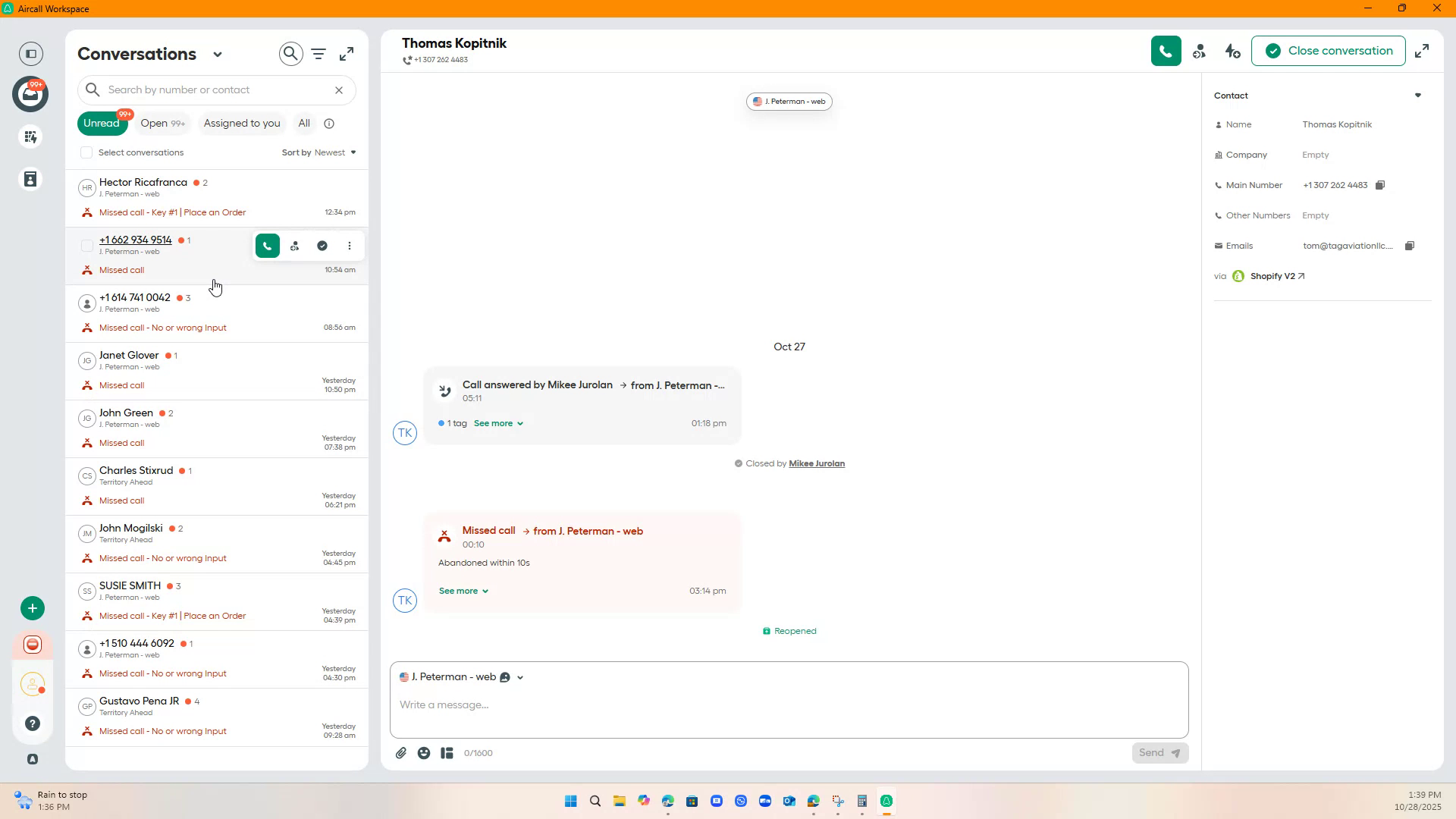Select the checkbox on the +1 662 934 9514 conversation
The image size is (1456, 819).
point(87,246)
